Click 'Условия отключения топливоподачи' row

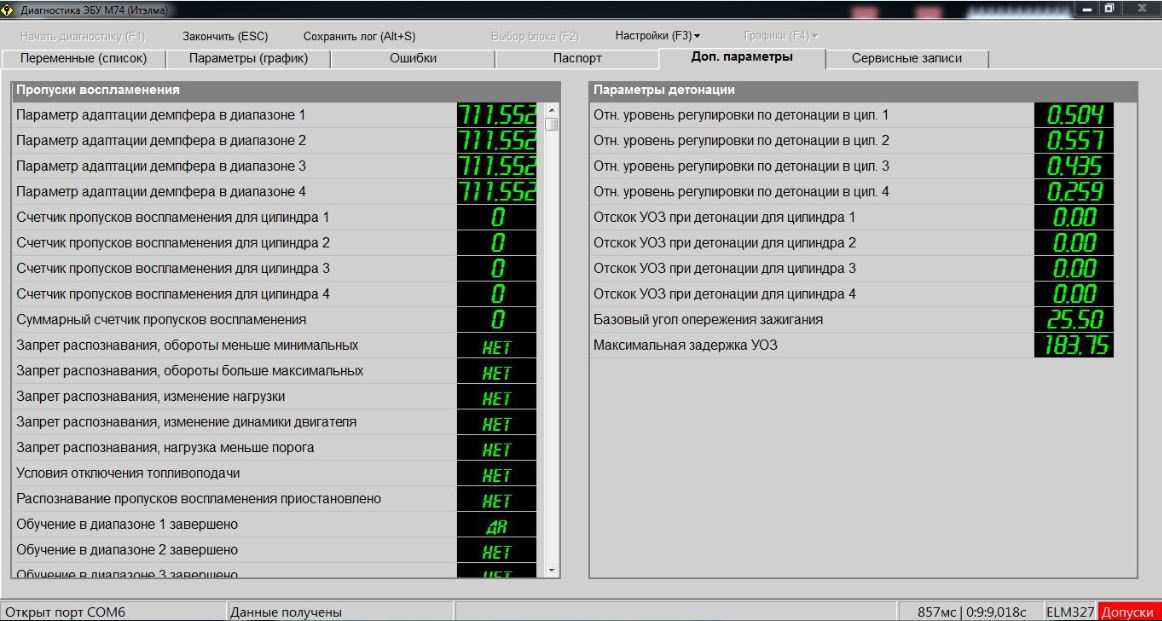tap(276, 473)
